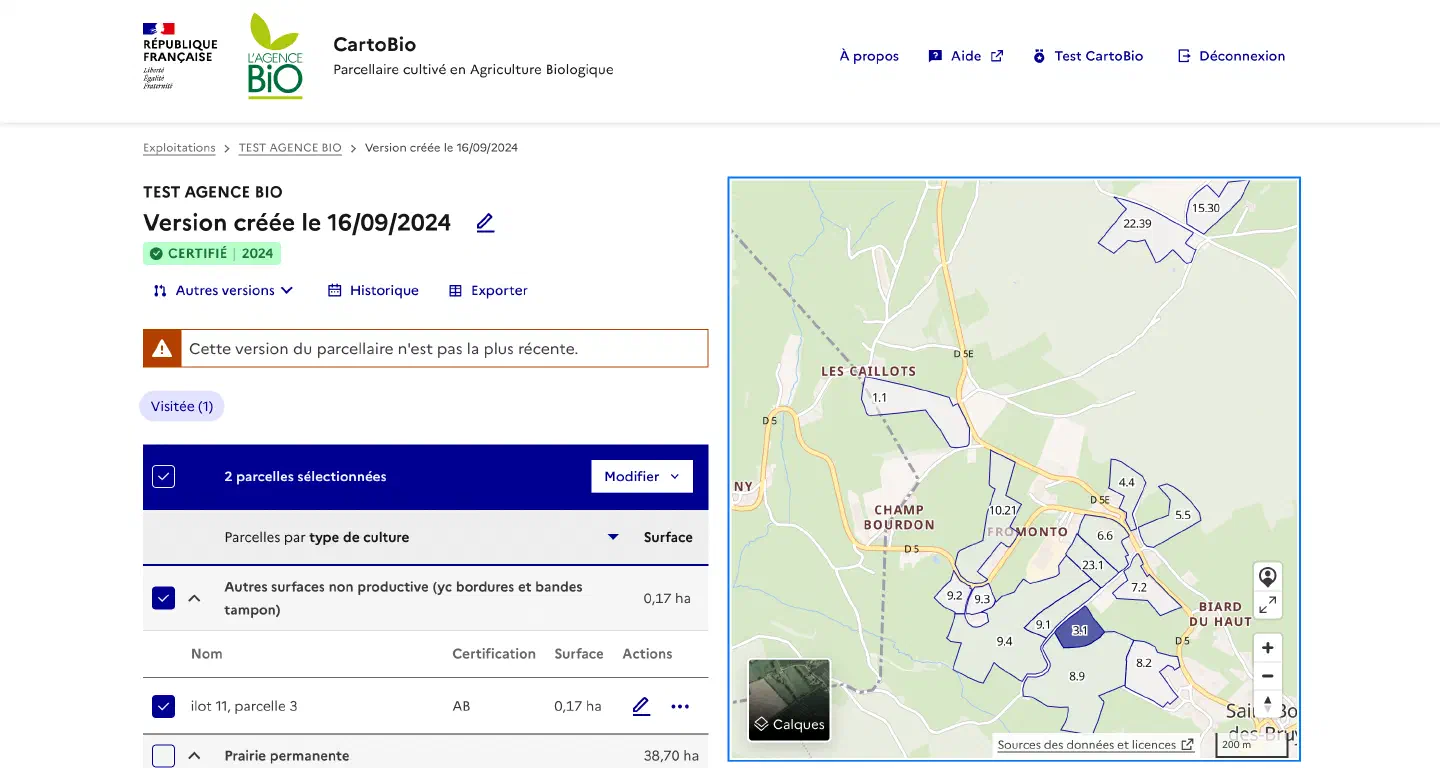Edit ilot 11, parcelle 3 with pencil icon
This screenshot has height=768, width=1440.
coord(641,706)
